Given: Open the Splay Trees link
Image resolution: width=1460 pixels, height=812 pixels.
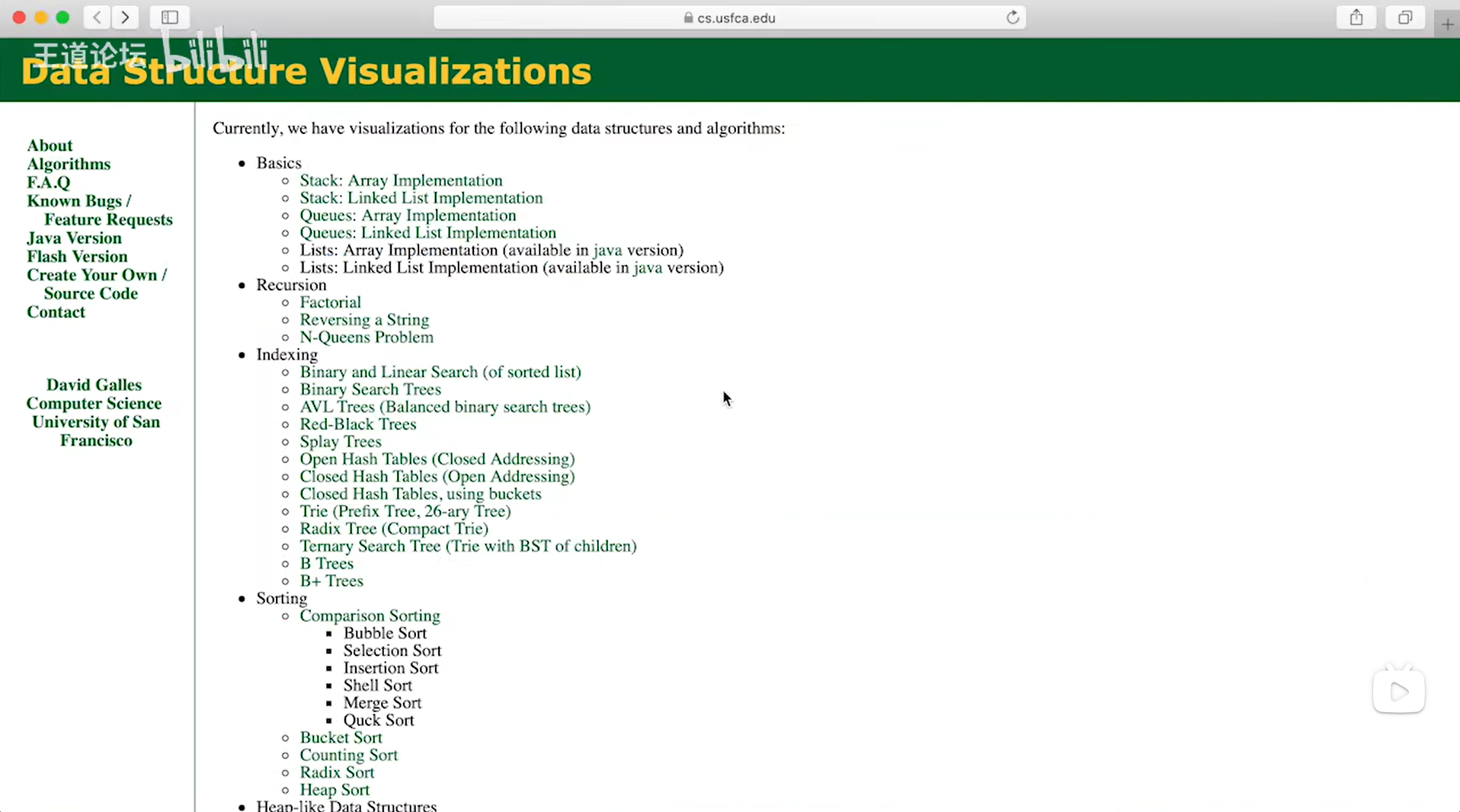Looking at the screenshot, I should coord(341,443).
